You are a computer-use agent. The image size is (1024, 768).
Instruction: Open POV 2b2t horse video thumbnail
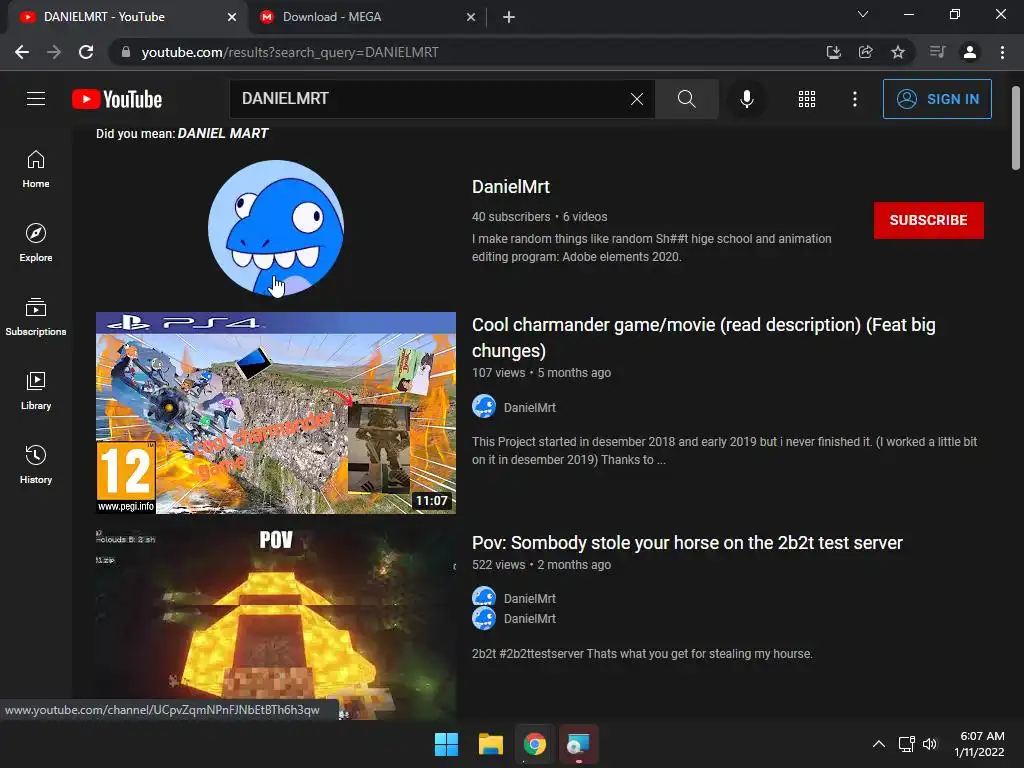click(276, 624)
